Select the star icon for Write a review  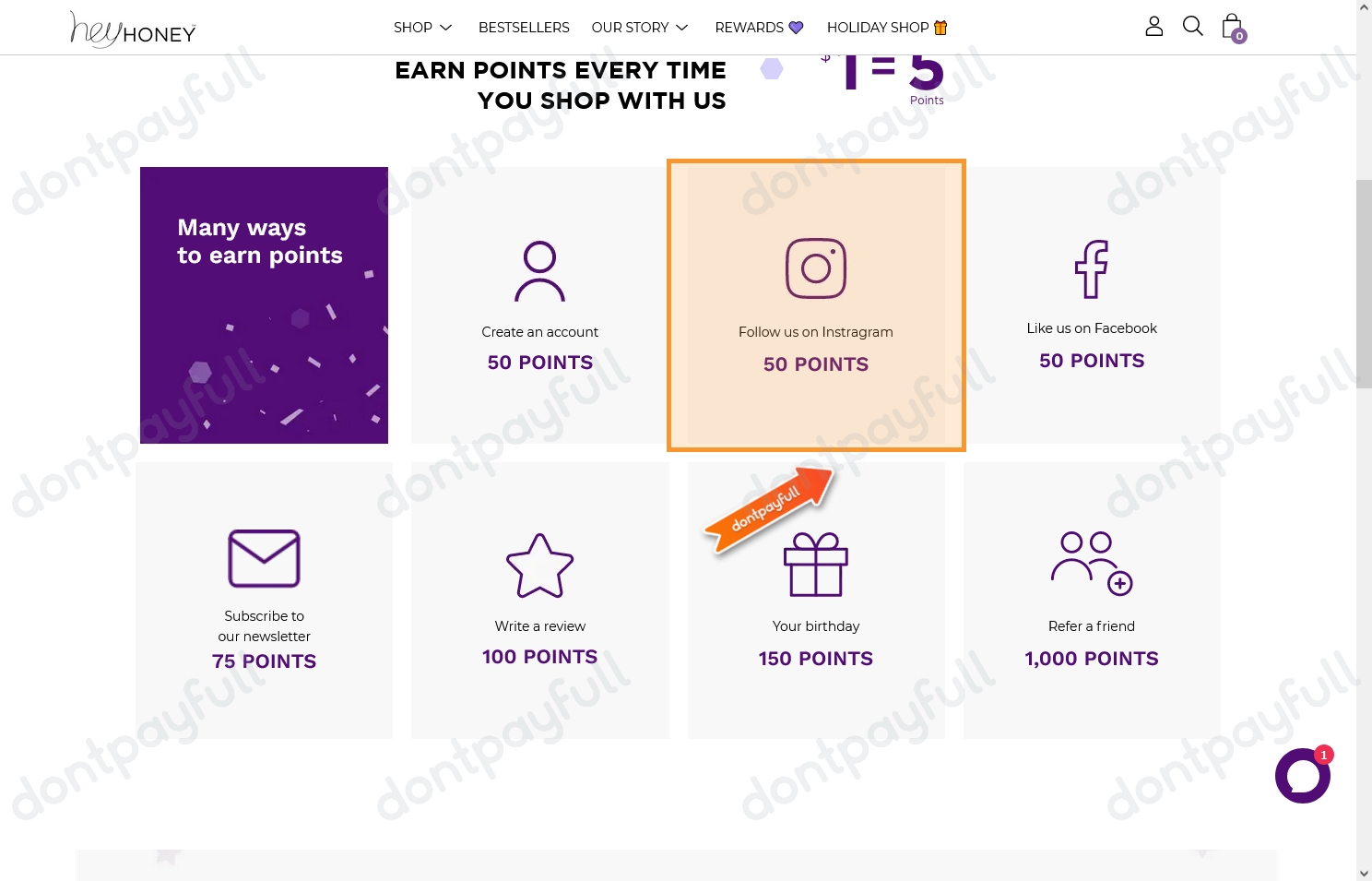[539, 566]
